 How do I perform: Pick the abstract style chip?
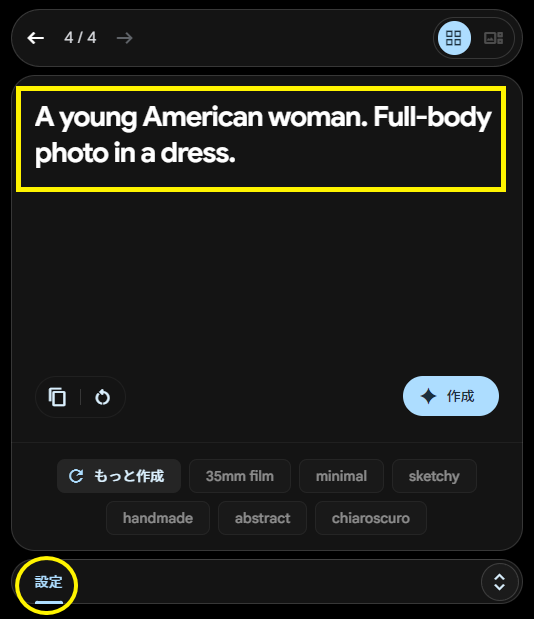point(262,518)
